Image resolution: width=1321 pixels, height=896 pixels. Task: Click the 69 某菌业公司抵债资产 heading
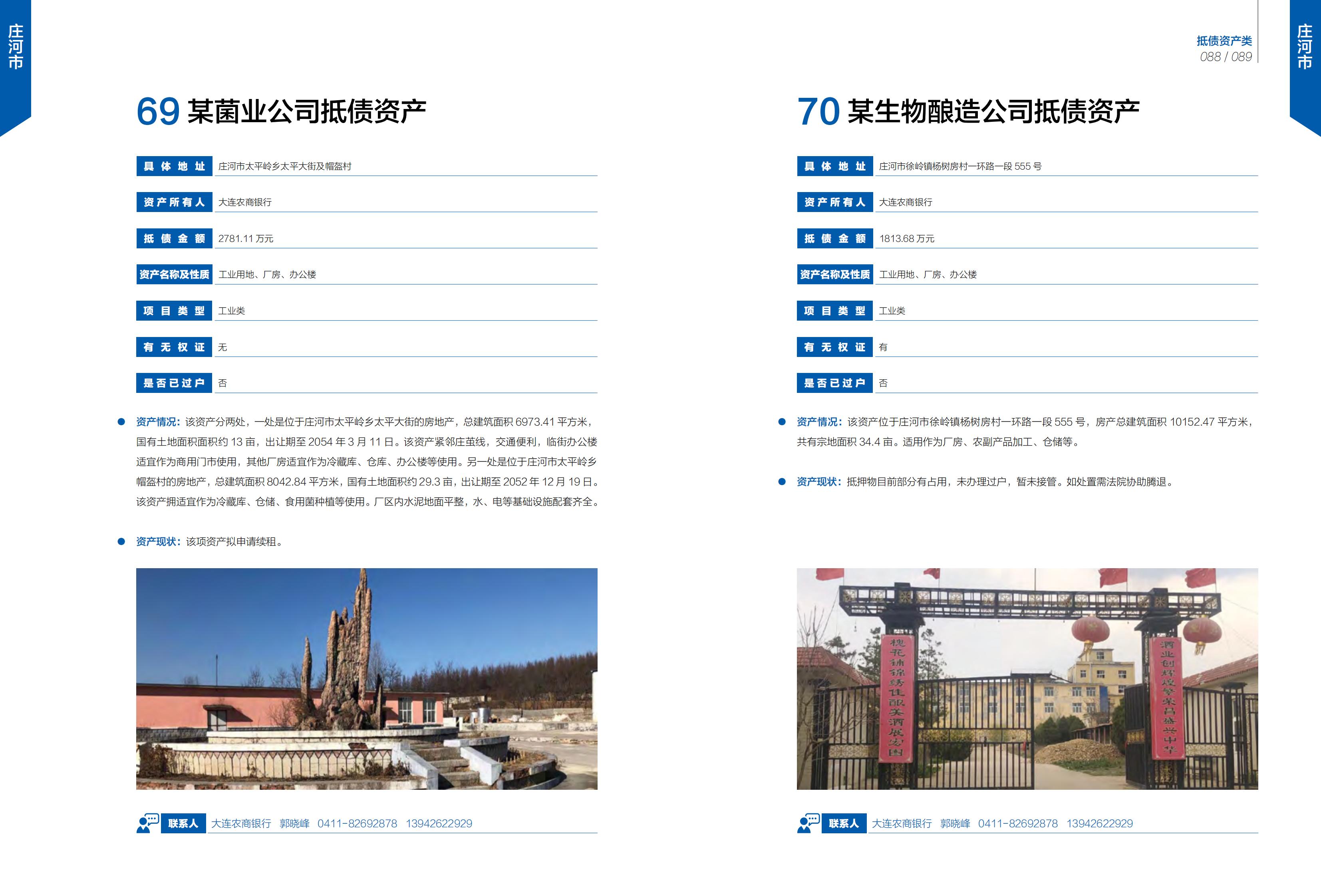point(281,111)
